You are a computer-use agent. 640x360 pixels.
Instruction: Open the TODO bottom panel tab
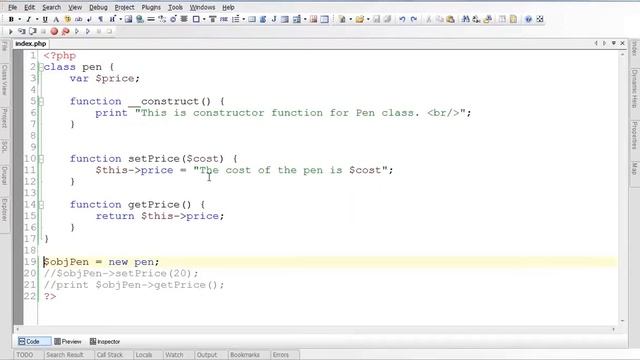click(24, 355)
